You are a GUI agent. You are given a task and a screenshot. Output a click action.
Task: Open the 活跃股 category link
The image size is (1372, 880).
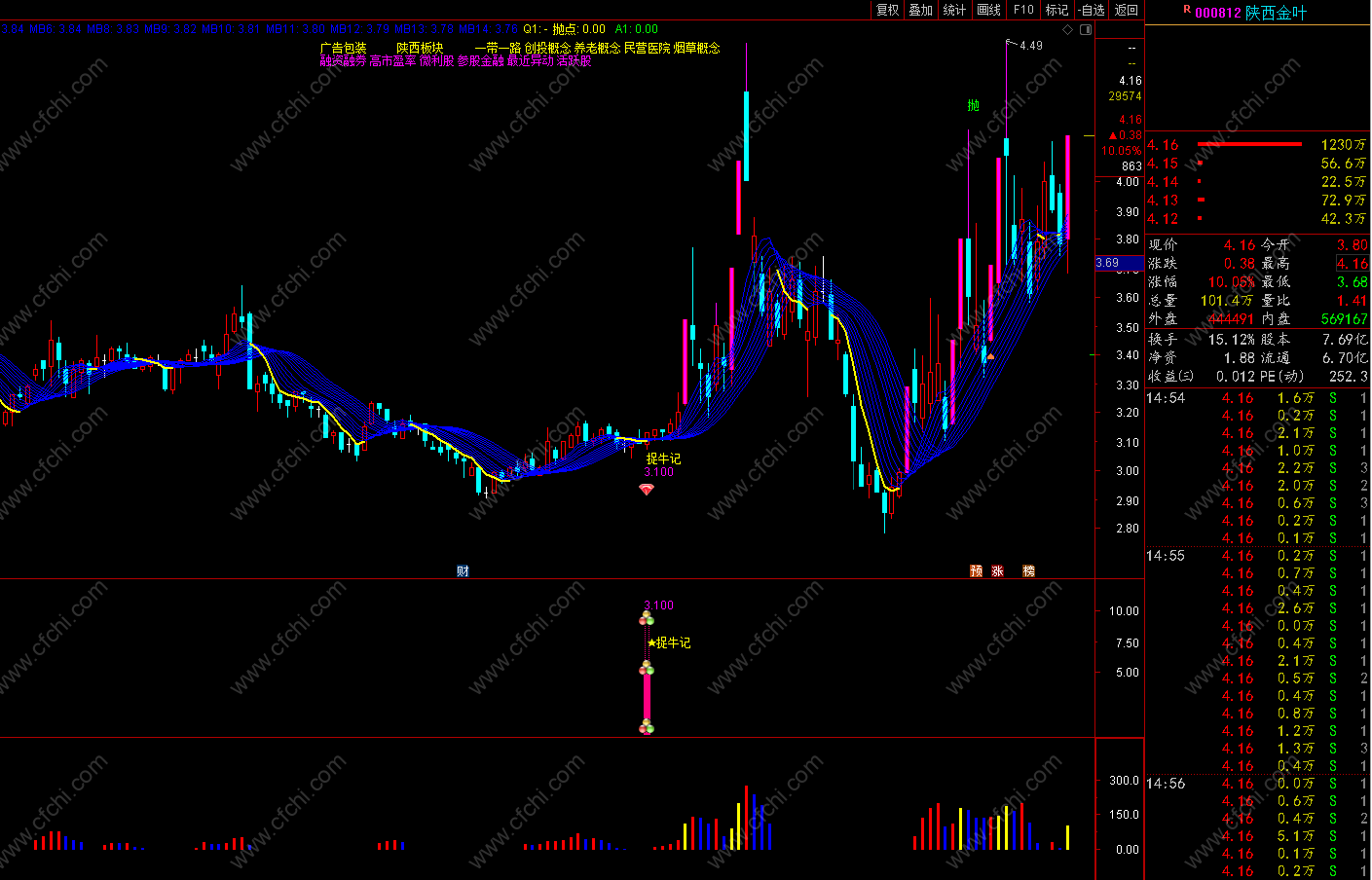pyautogui.click(x=574, y=60)
